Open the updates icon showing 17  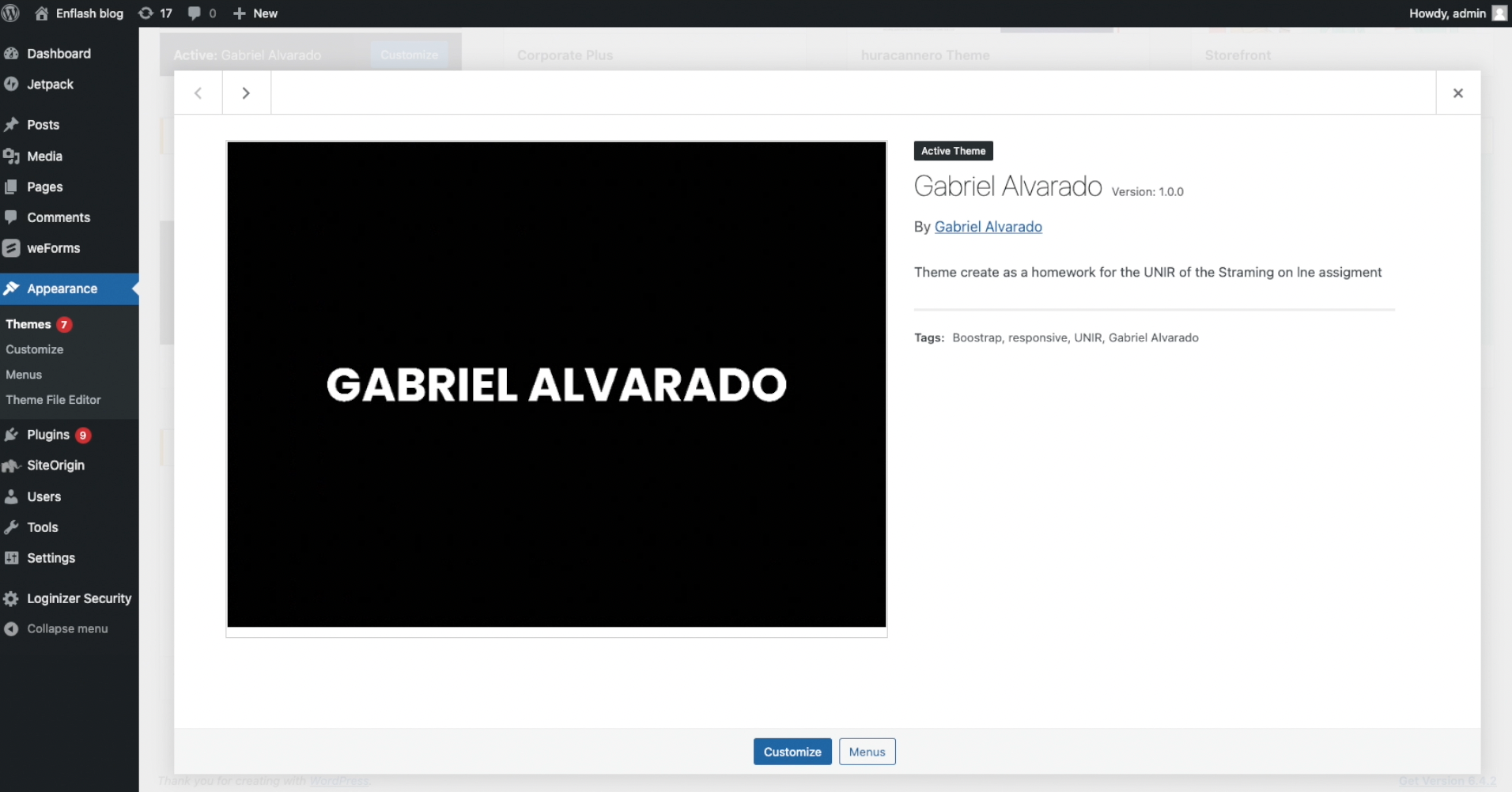click(146, 13)
